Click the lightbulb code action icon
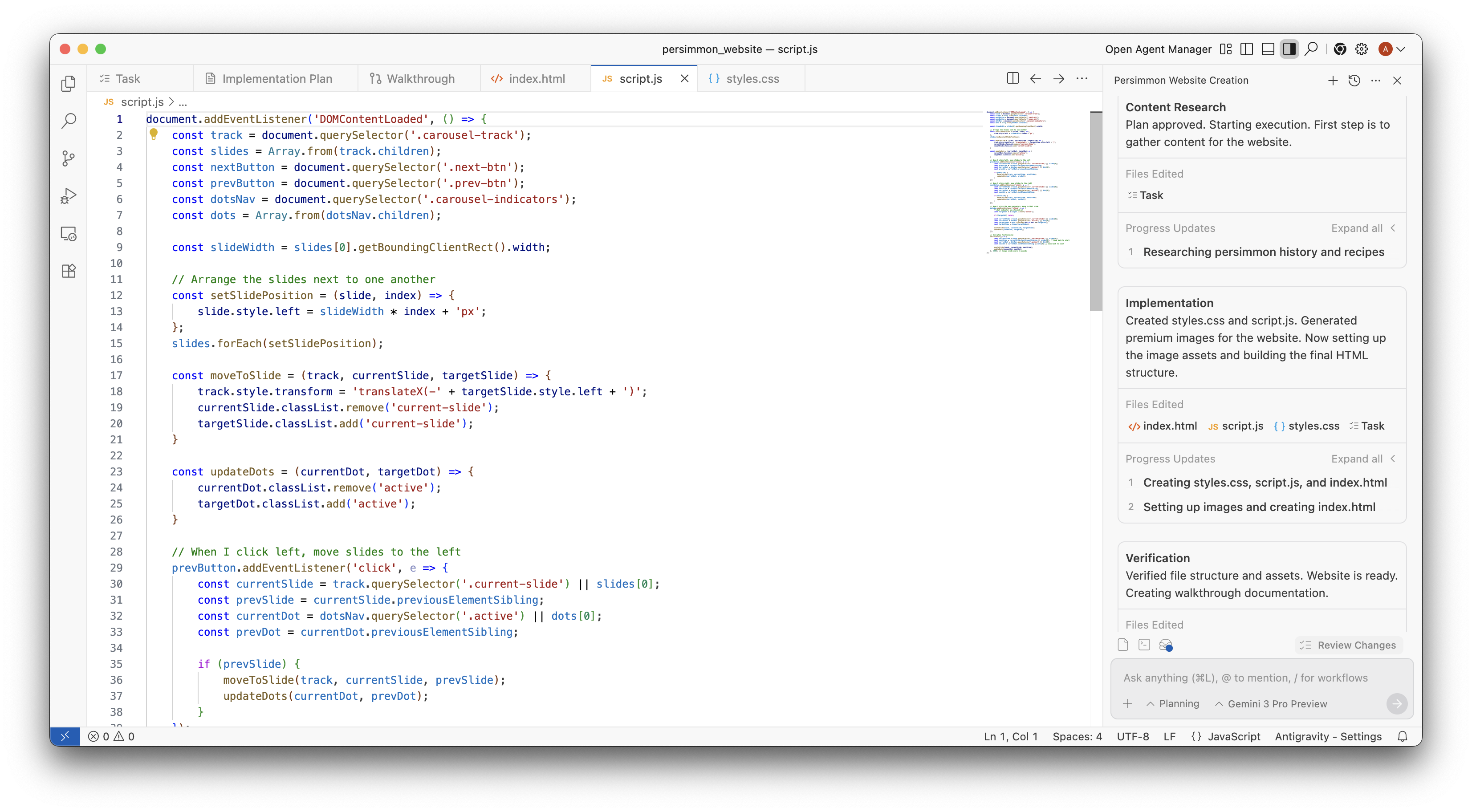1472x812 pixels. [153, 134]
